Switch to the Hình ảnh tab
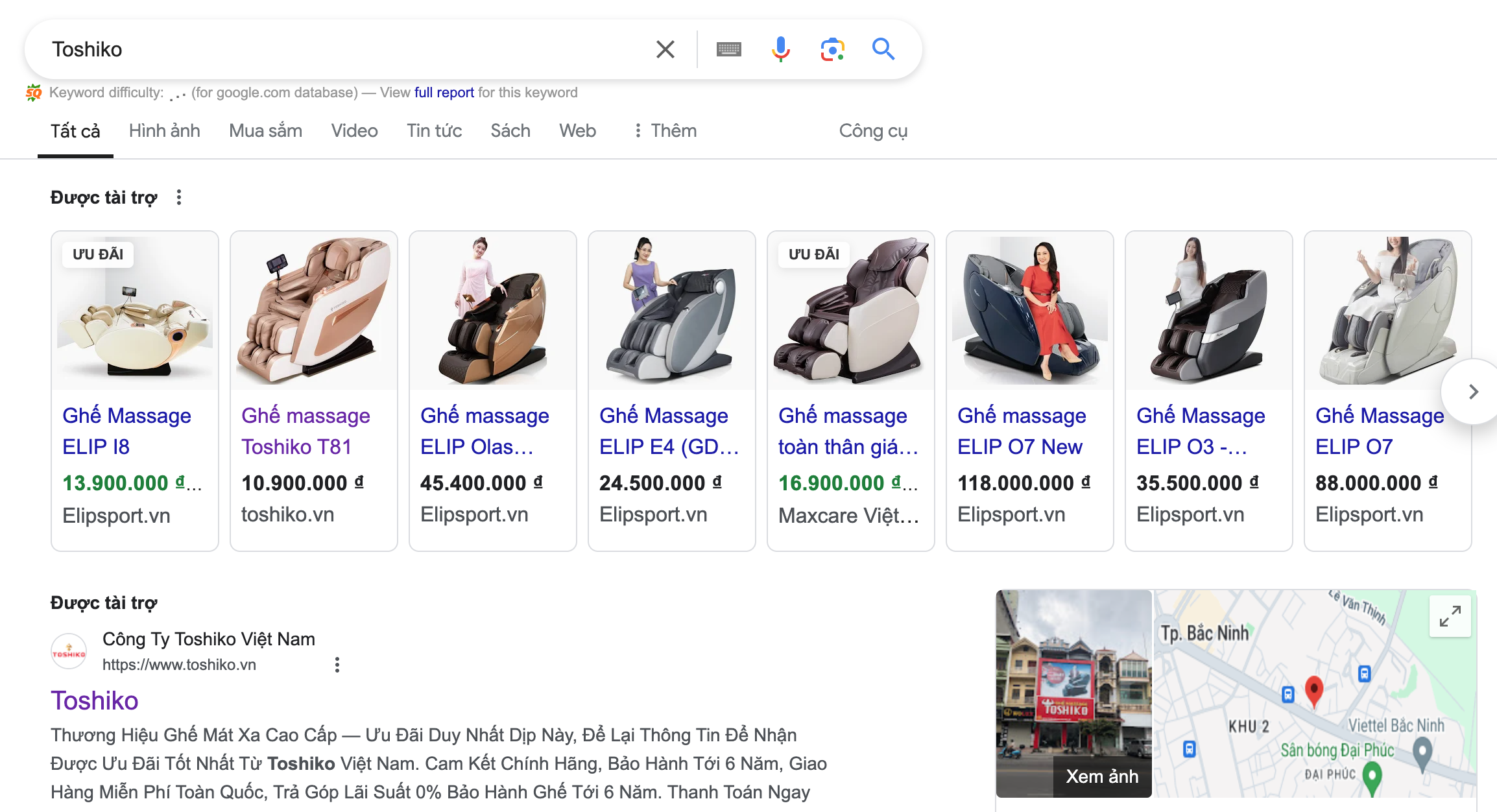The image size is (1497, 812). 164,131
